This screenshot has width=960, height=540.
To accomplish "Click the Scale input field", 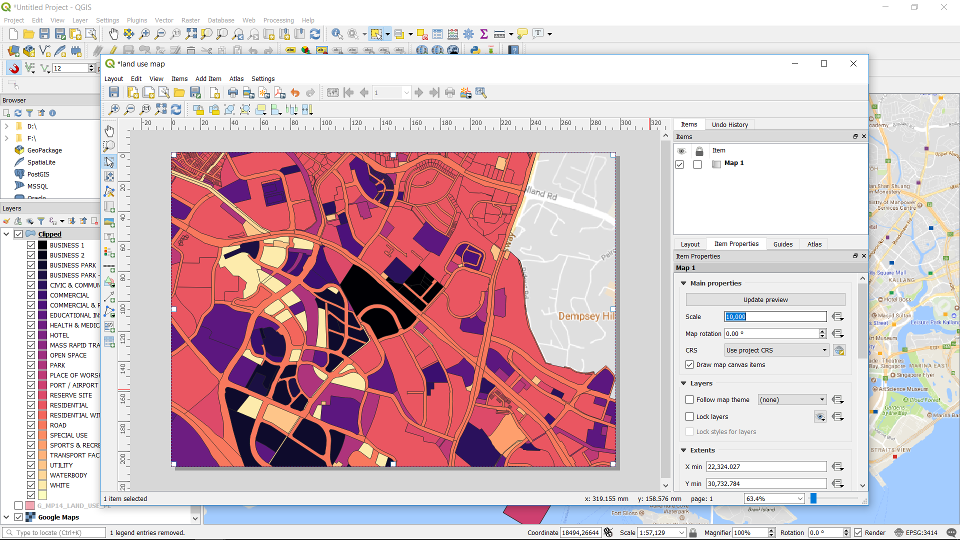I will click(776, 317).
